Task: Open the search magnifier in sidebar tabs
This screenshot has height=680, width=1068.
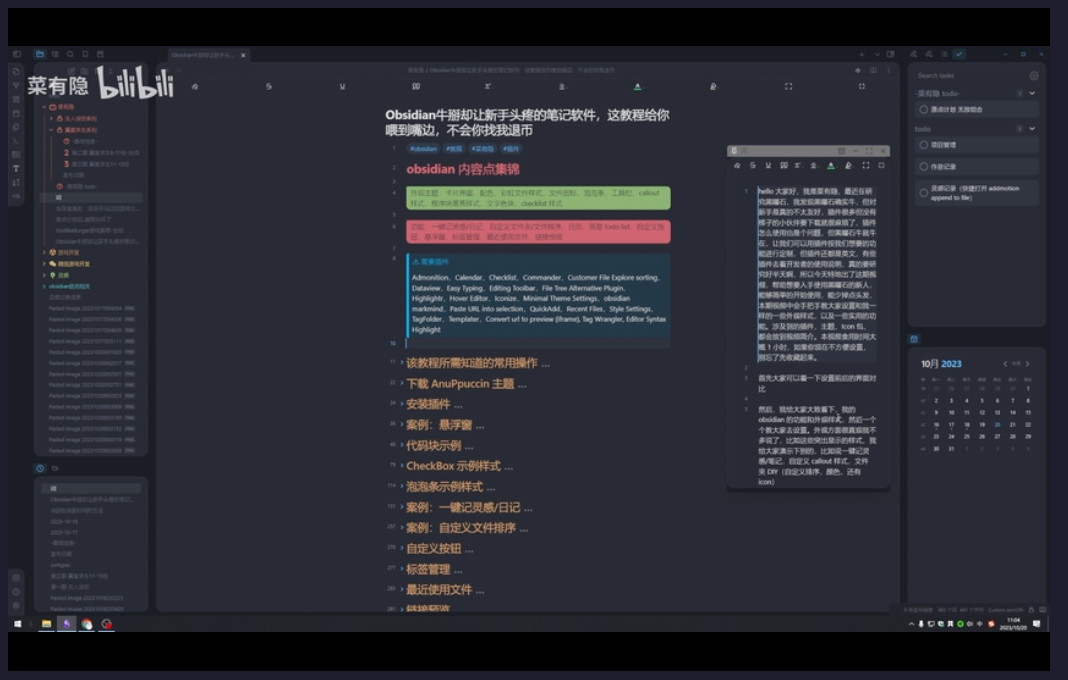Action: (x=70, y=54)
